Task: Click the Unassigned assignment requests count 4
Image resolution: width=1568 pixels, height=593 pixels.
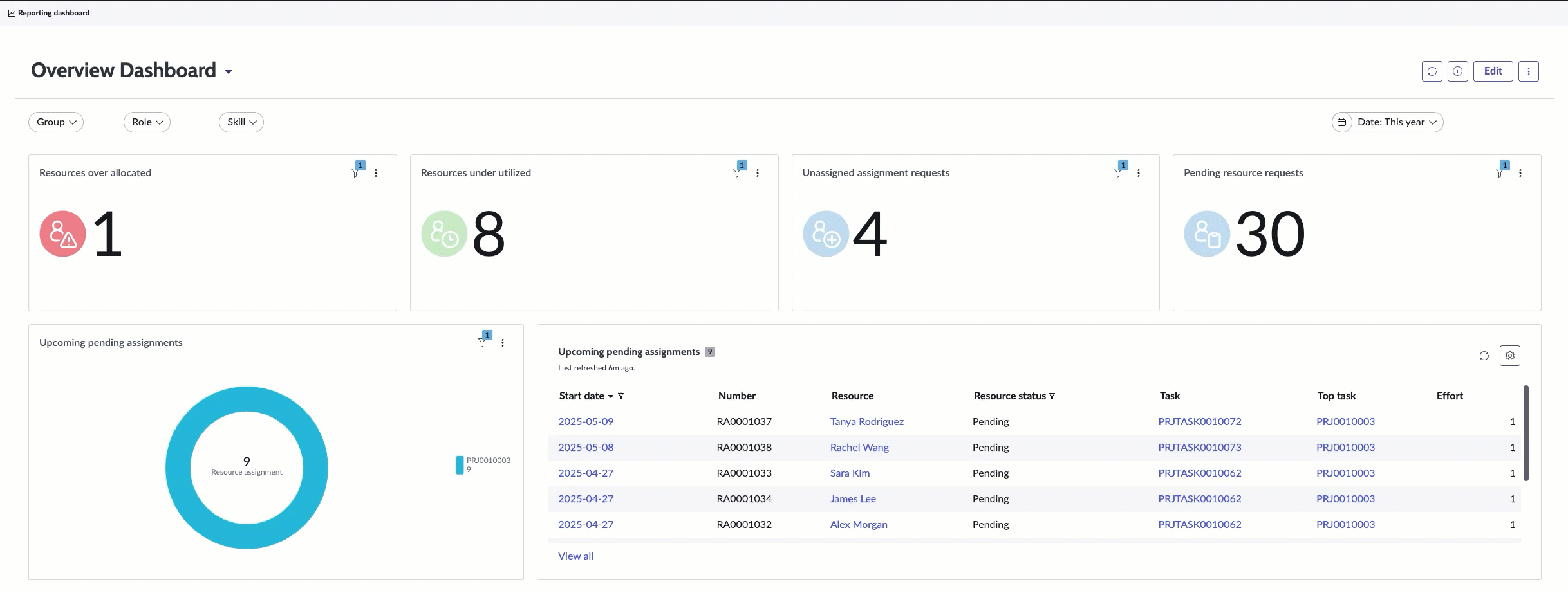Action: [870, 234]
